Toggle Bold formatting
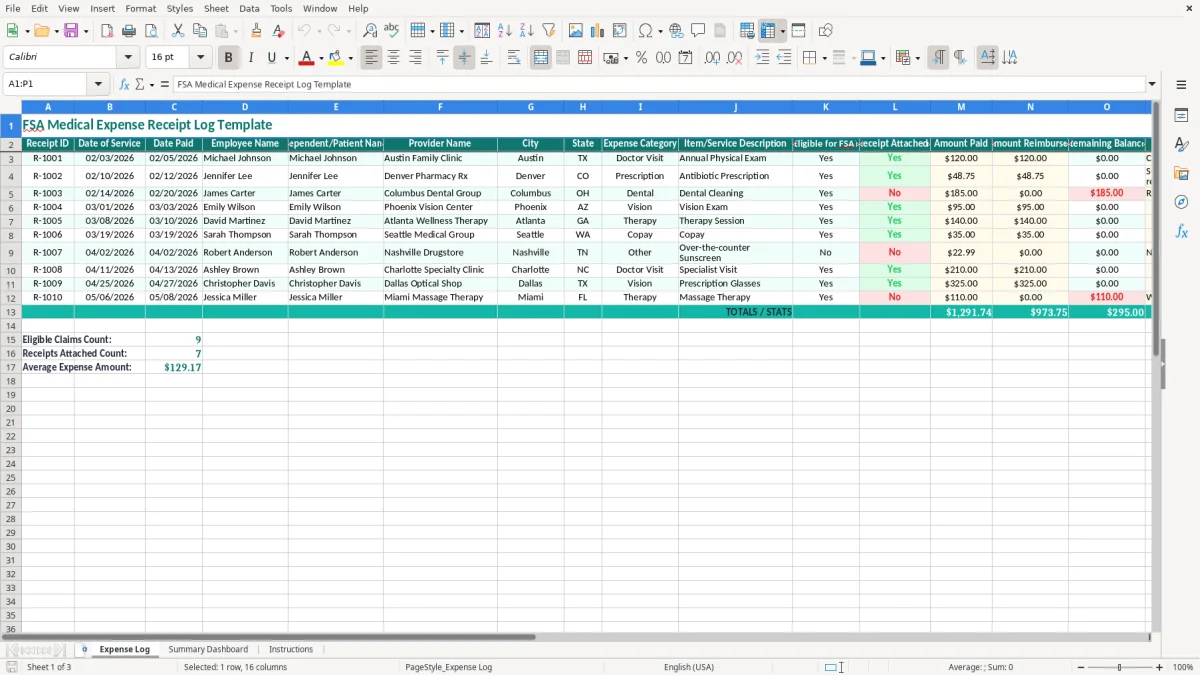Screen dimensions: 1200x675 (229, 58)
